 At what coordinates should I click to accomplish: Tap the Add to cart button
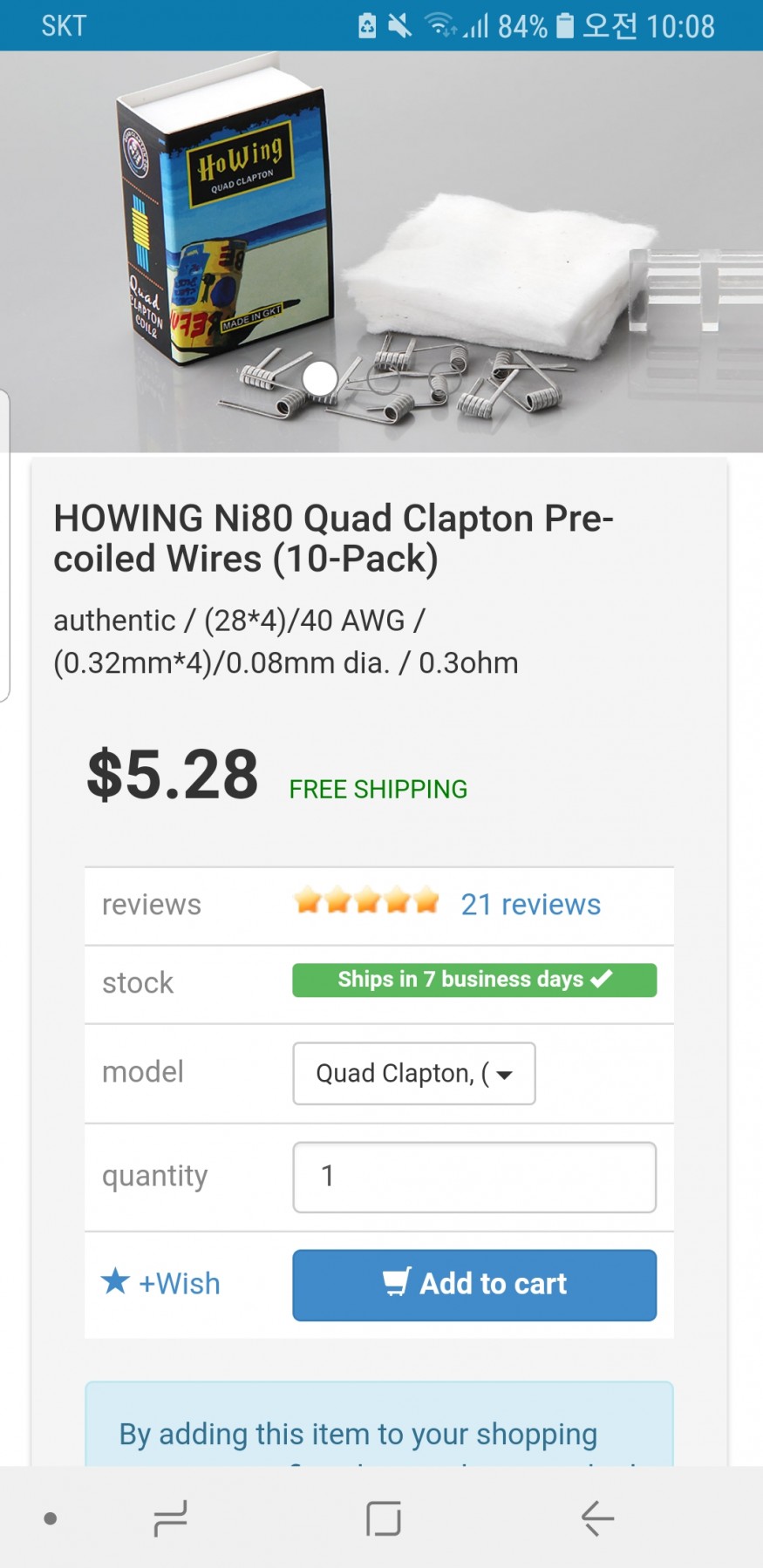point(474,1284)
